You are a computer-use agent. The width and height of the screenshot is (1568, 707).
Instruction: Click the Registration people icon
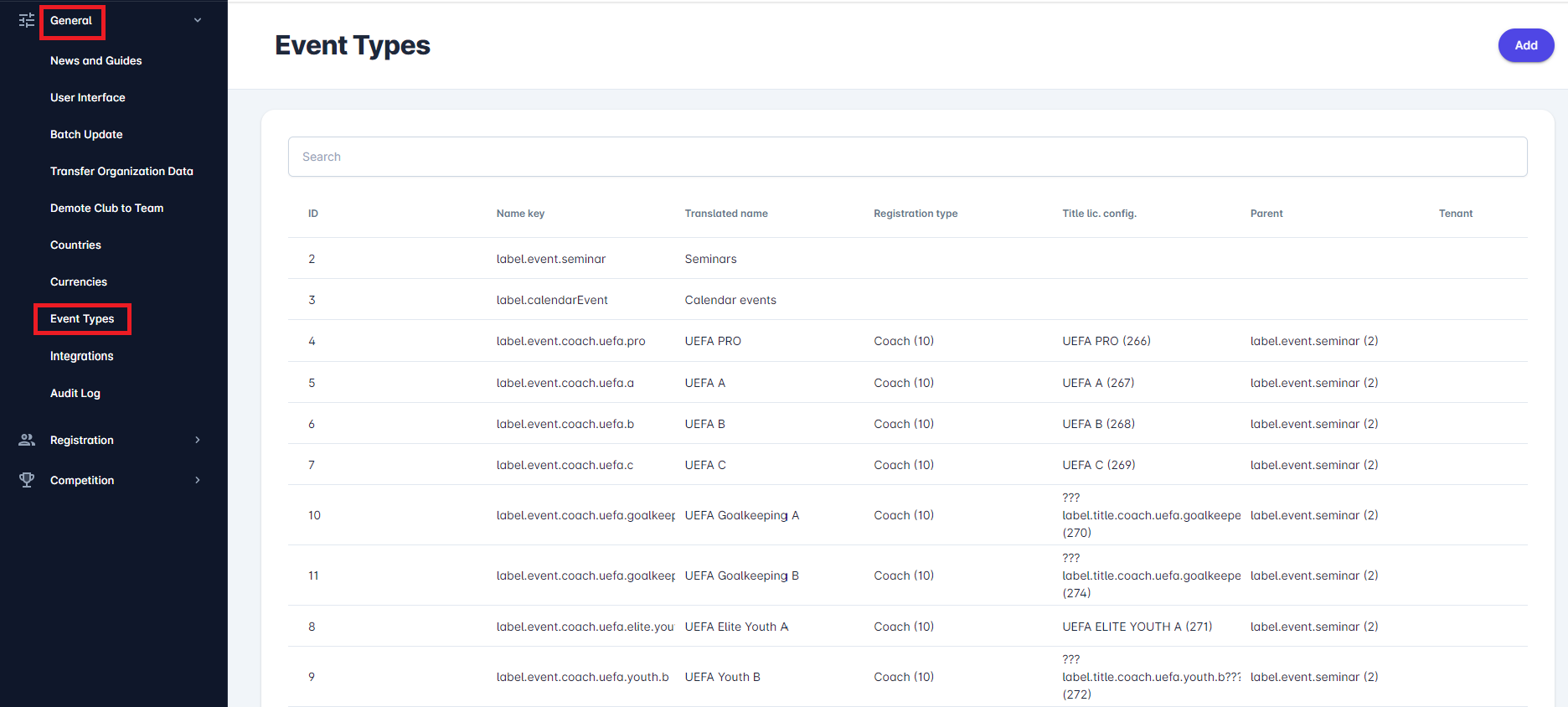point(27,440)
